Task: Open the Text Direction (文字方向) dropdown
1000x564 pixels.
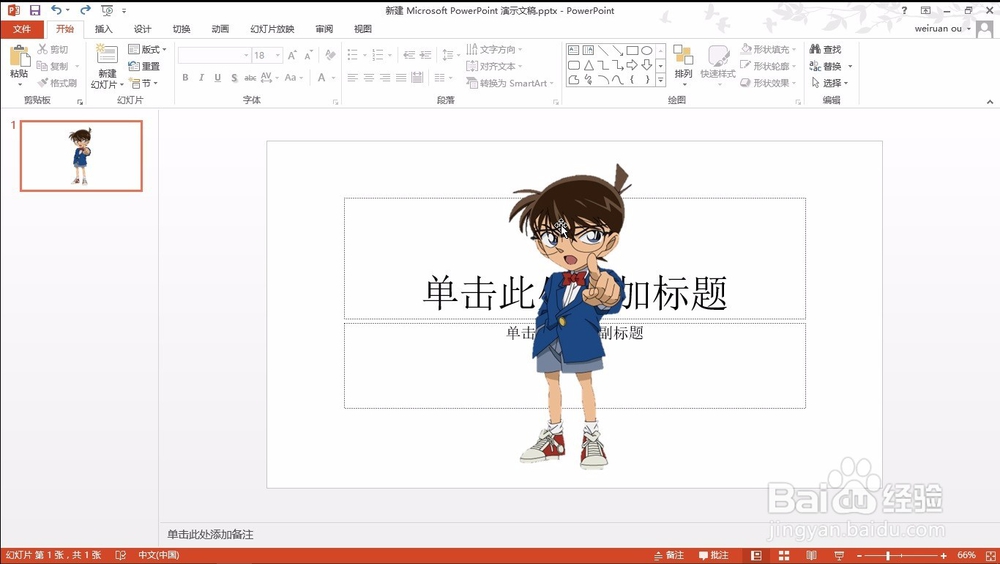Action: point(494,49)
